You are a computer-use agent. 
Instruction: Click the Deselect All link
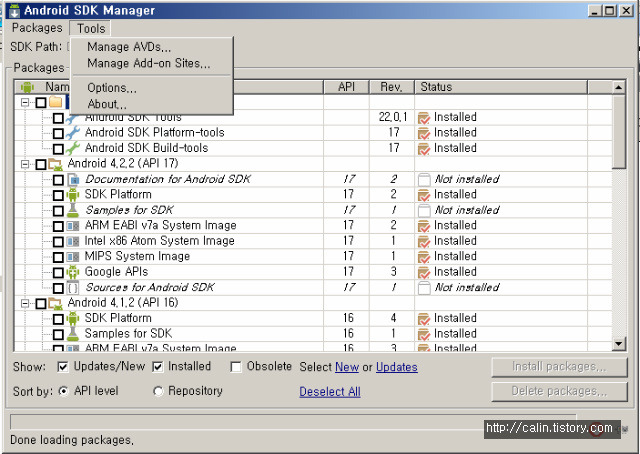[x=330, y=392]
